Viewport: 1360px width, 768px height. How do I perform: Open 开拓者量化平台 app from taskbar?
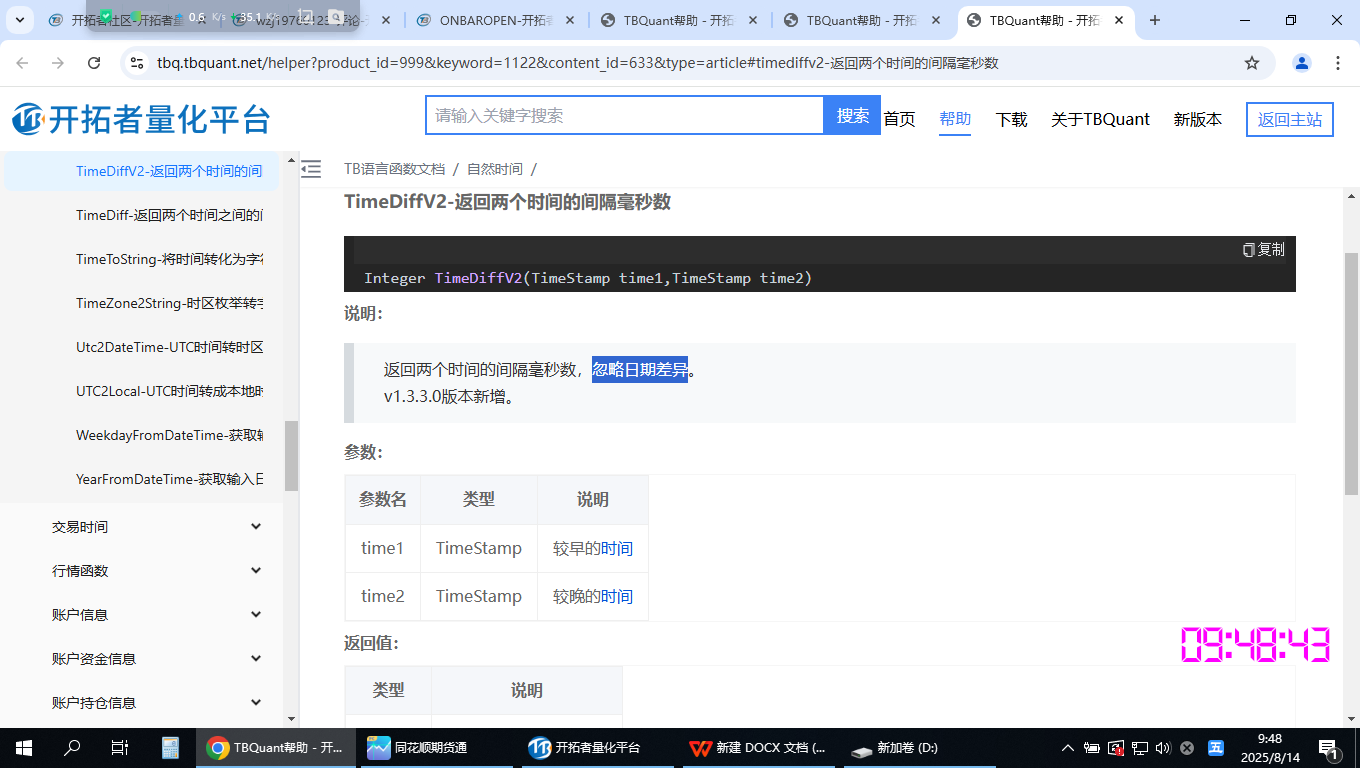[x=597, y=747]
